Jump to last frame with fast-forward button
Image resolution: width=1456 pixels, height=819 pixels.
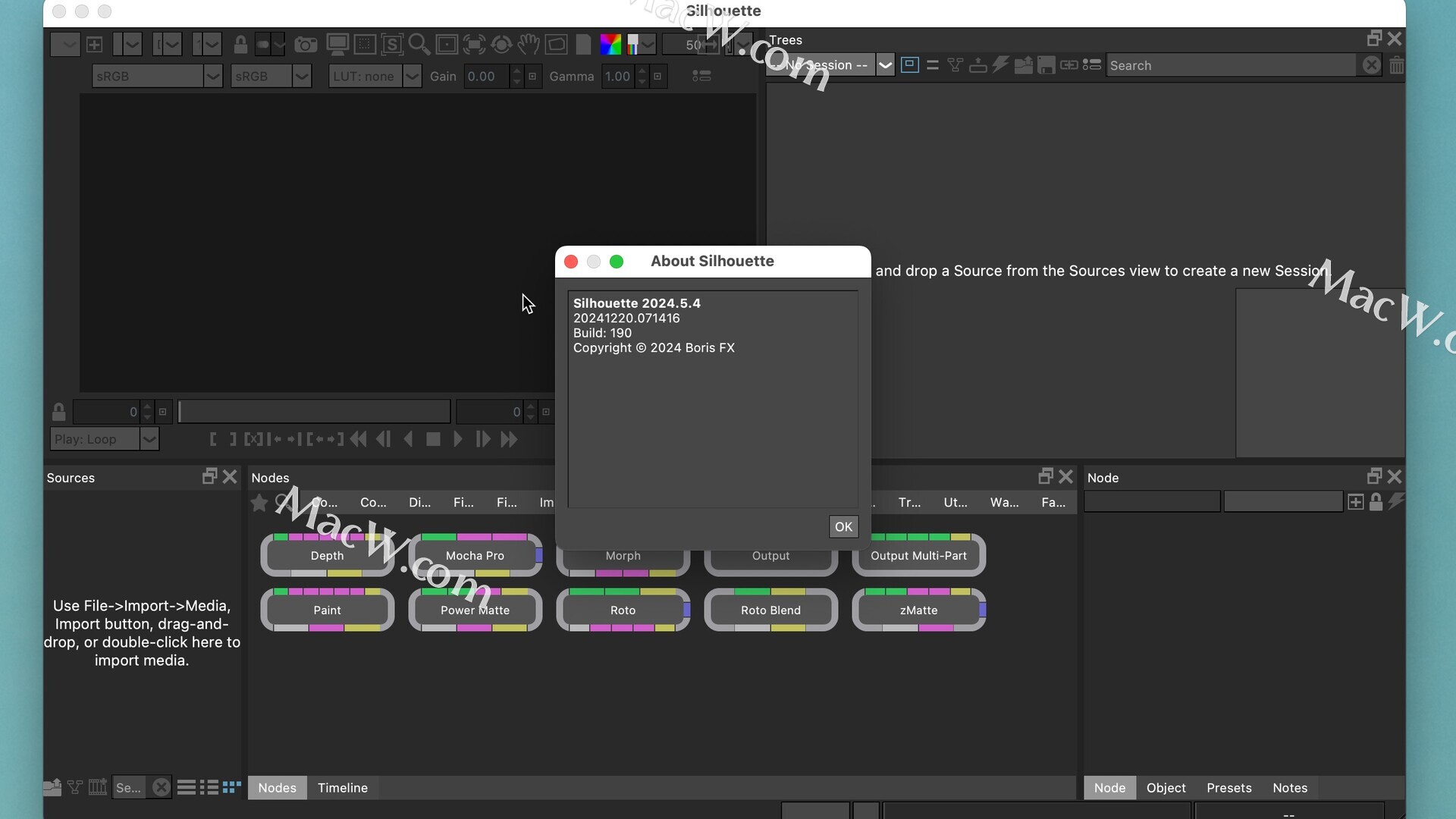[x=509, y=439]
